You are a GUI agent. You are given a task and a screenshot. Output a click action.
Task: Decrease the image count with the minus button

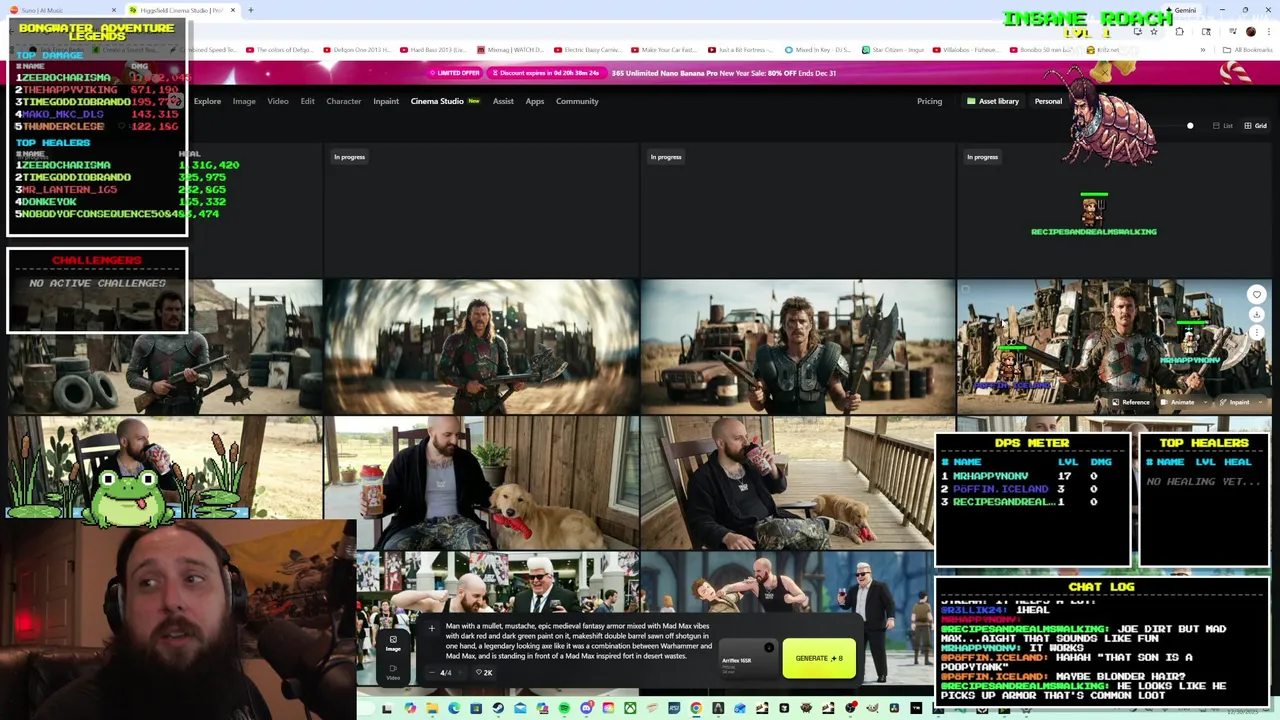432,672
